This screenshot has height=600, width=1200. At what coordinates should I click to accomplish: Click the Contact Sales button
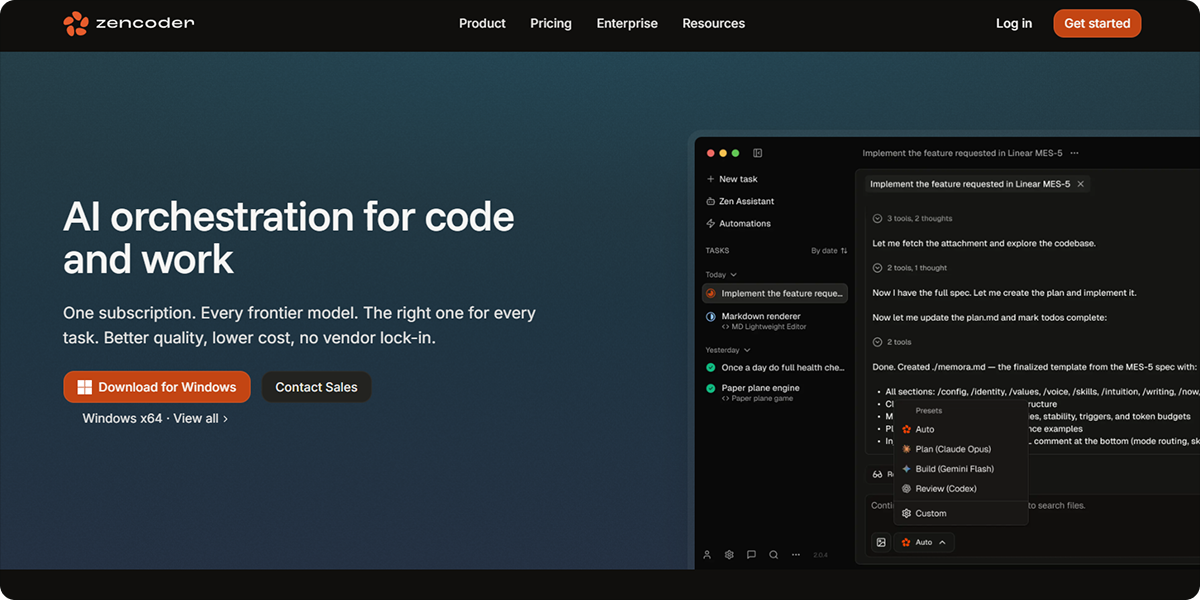point(316,387)
